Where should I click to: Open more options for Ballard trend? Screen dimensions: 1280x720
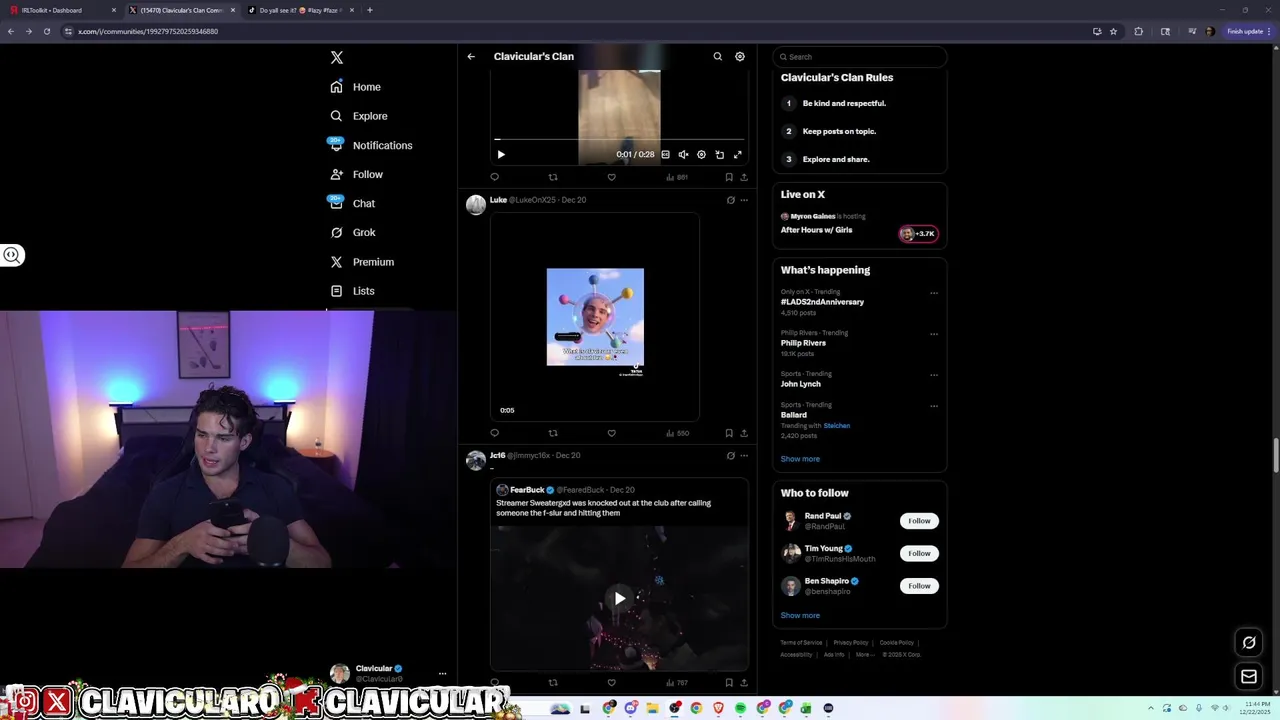pyautogui.click(x=934, y=406)
